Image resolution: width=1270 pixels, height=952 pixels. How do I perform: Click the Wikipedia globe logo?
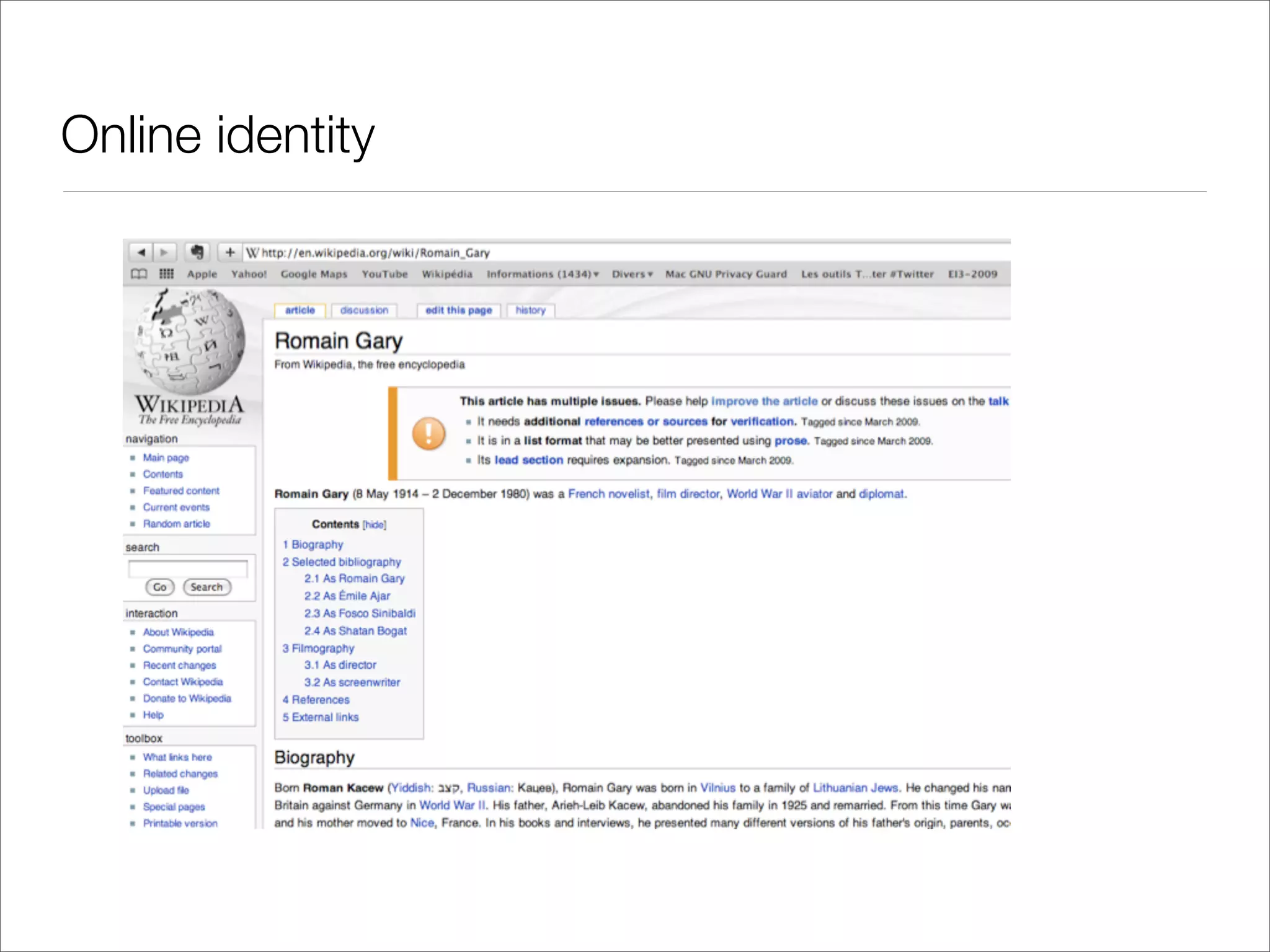pos(190,342)
